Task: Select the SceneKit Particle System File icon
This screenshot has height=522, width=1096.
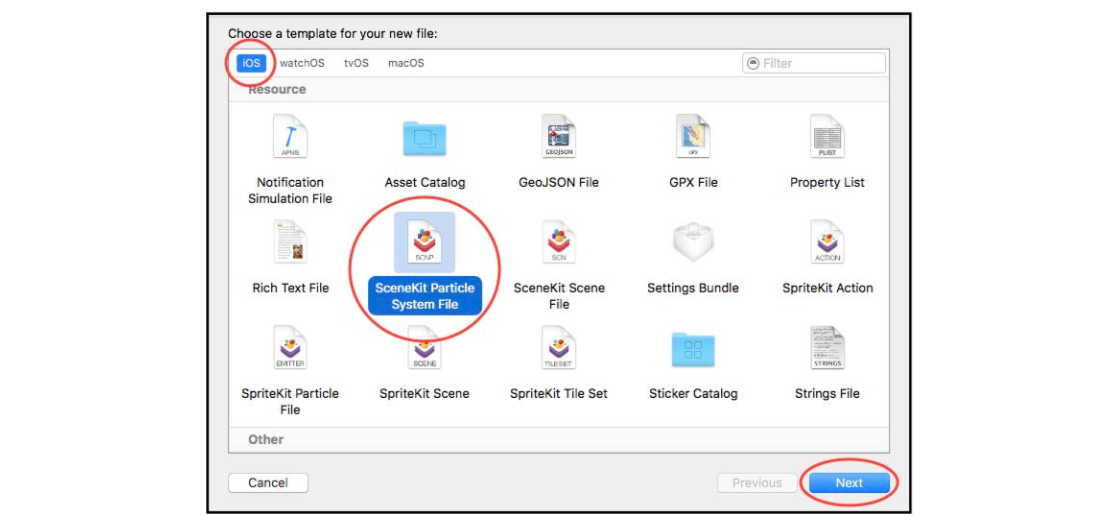Action: pos(424,242)
